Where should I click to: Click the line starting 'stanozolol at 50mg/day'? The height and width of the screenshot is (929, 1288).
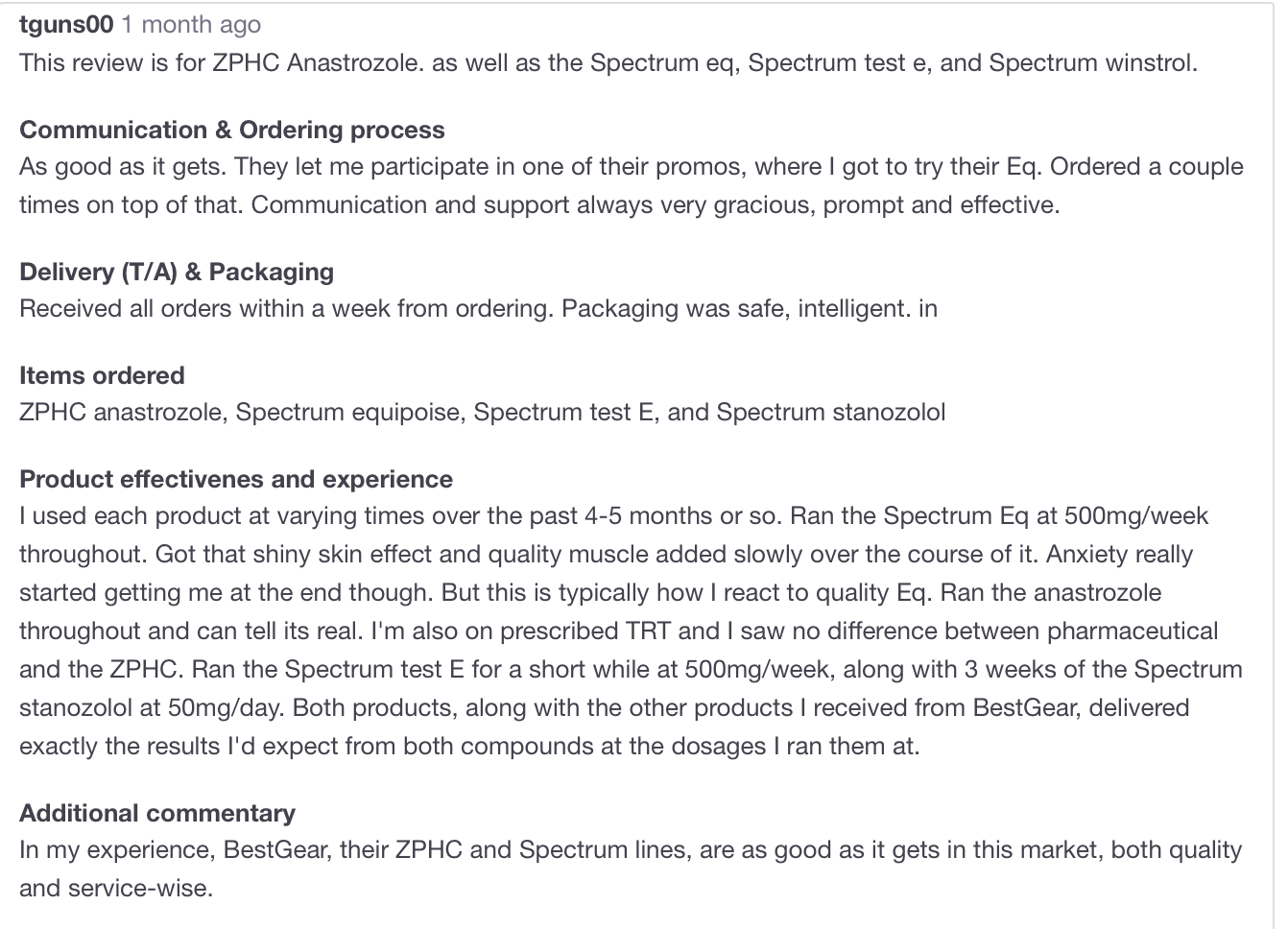point(605,708)
